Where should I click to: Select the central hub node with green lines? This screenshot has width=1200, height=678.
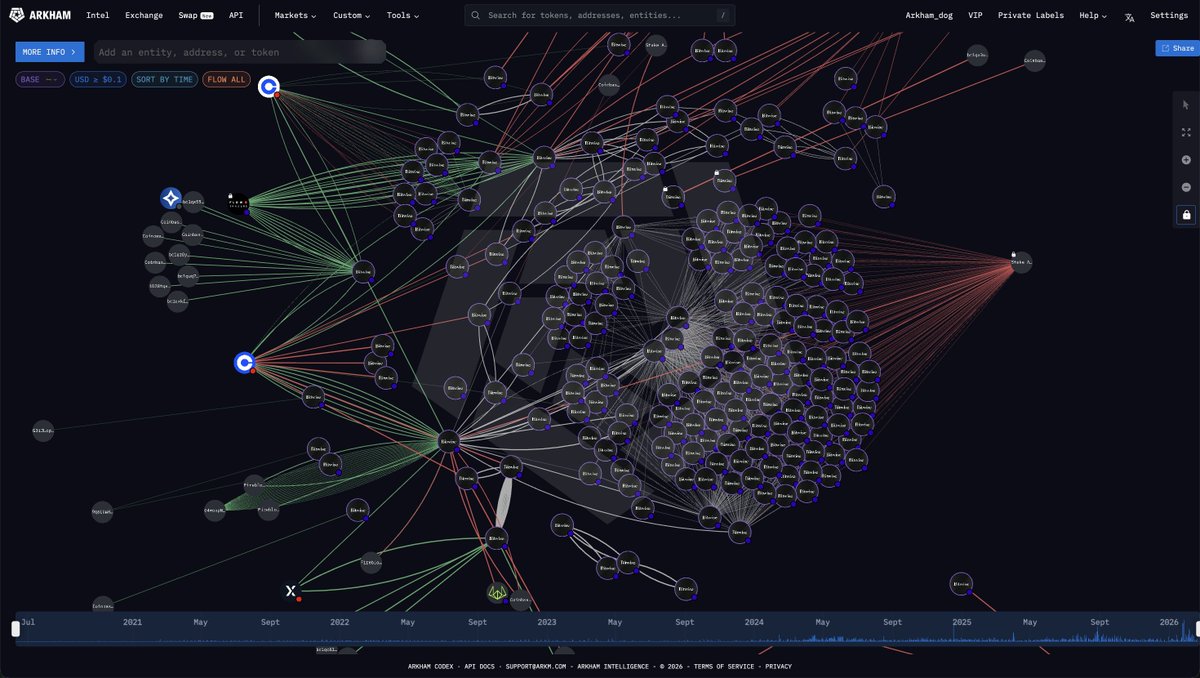pos(448,440)
